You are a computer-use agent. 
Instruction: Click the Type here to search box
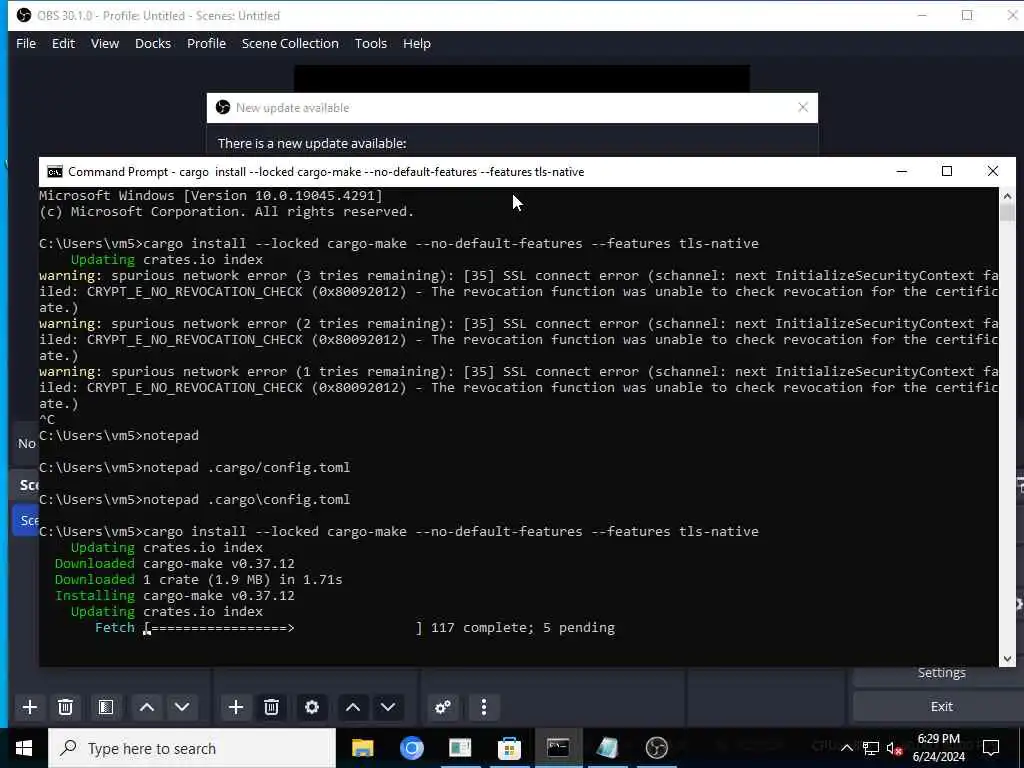(192, 748)
